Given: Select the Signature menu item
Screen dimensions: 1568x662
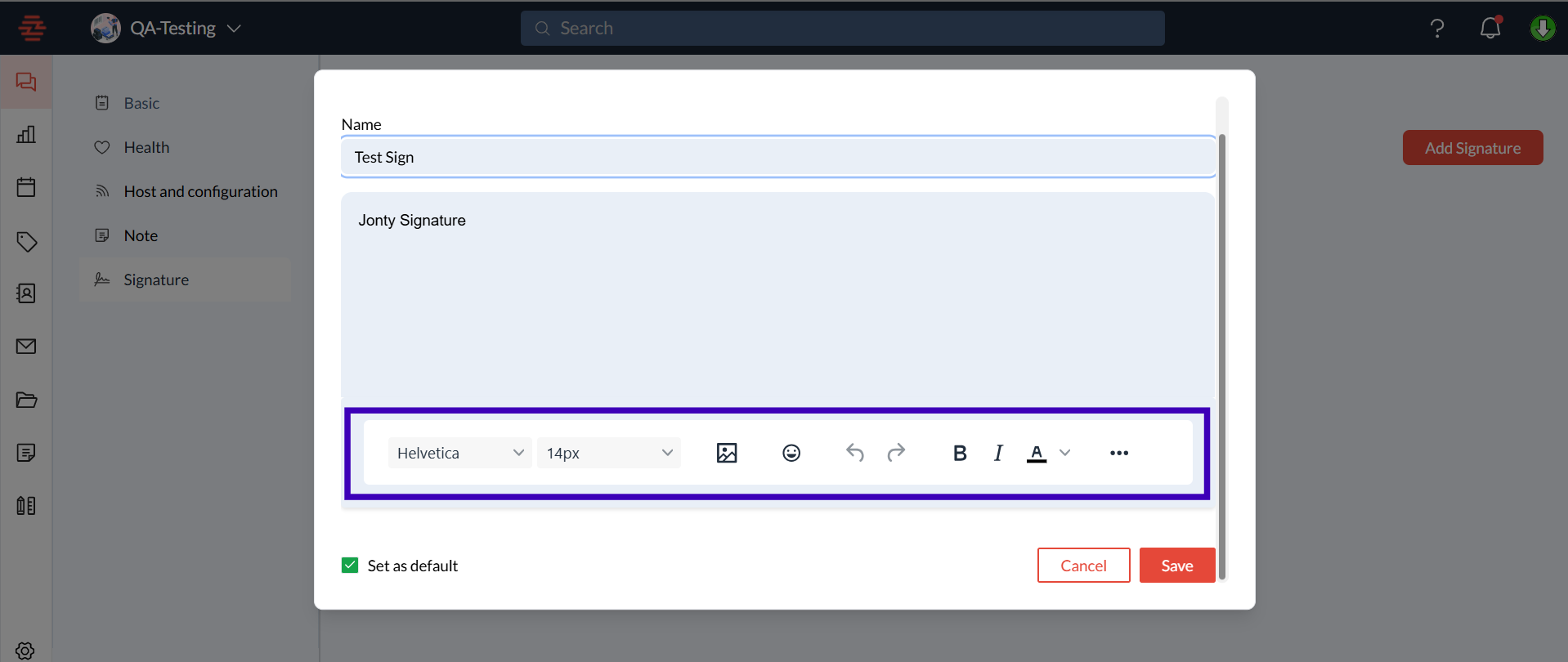Looking at the screenshot, I should click(186, 280).
